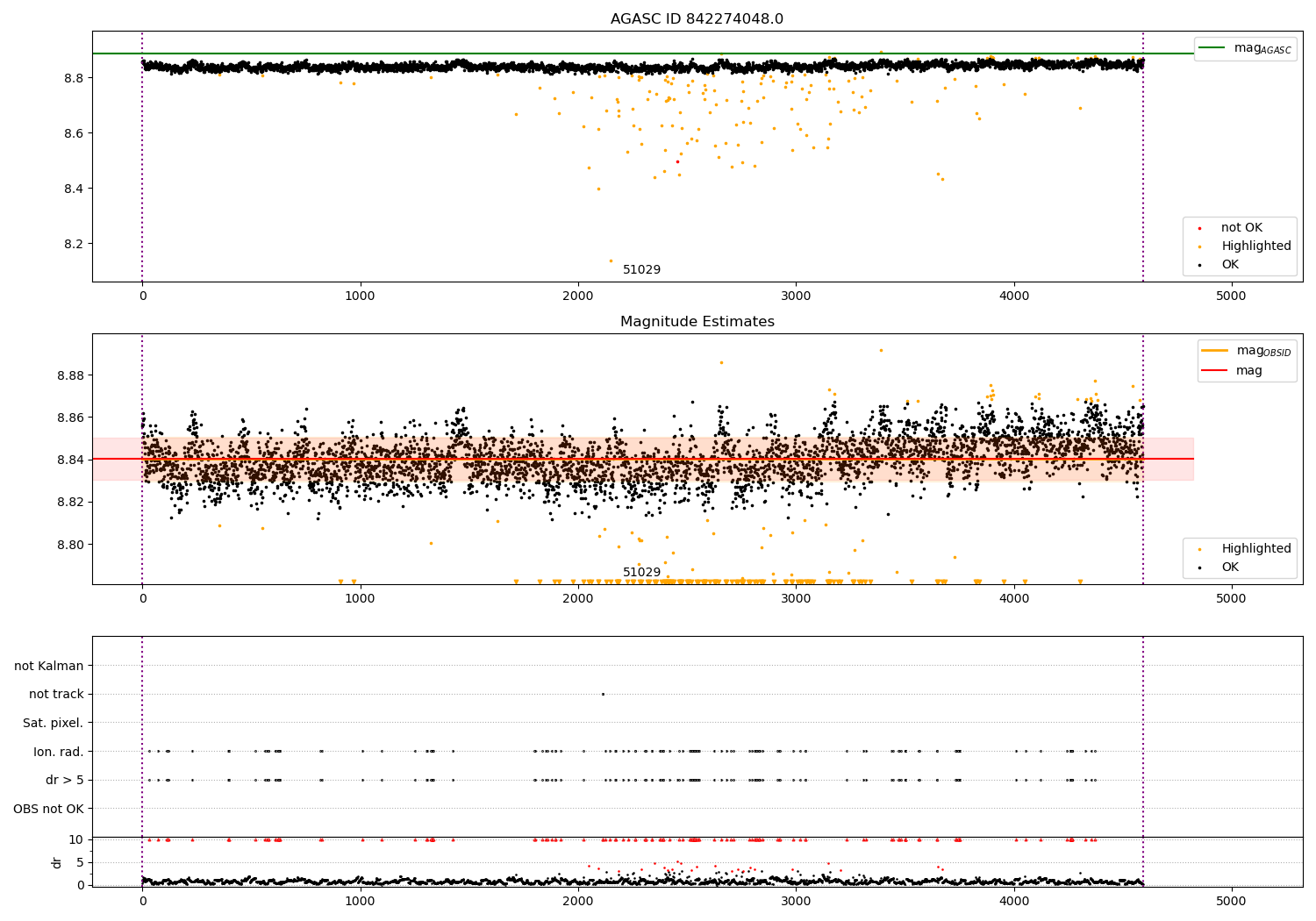The height and width of the screenshot is (921, 1316).
Task: Click x-axis tick '2000' under the AGASC ID plot
Action: point(578,296)
